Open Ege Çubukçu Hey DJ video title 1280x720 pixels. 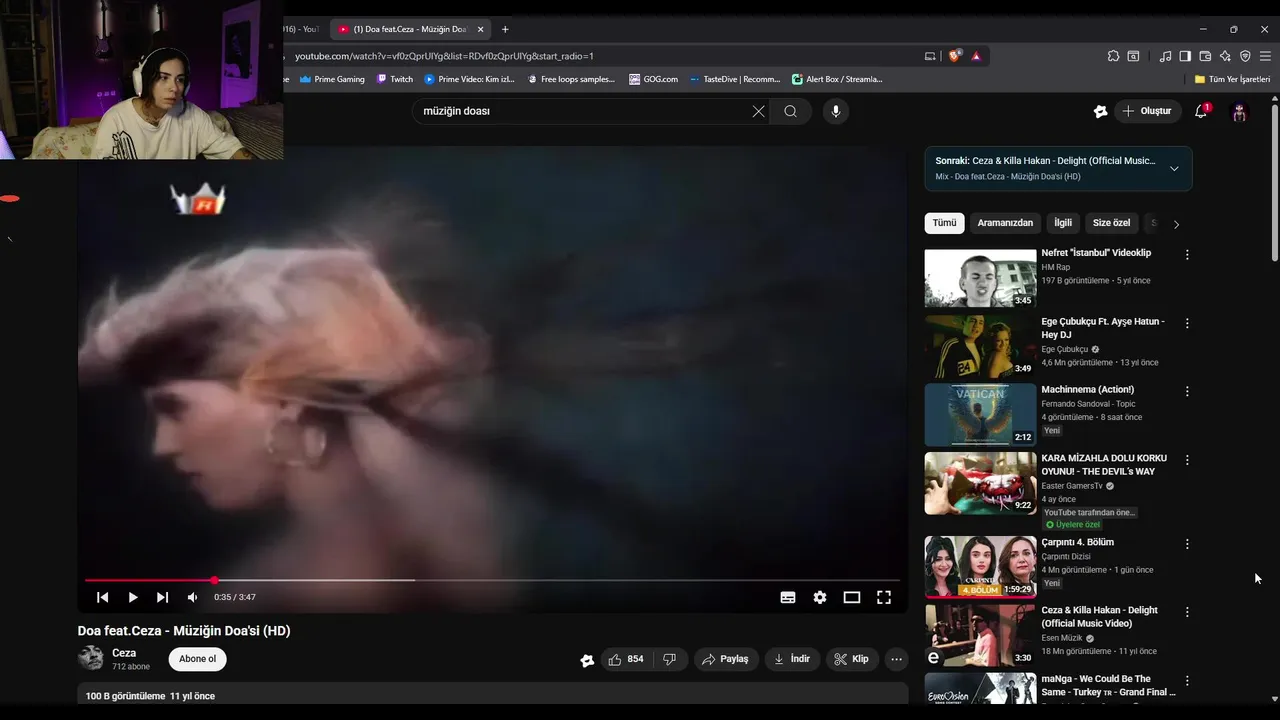point(1103,328)
